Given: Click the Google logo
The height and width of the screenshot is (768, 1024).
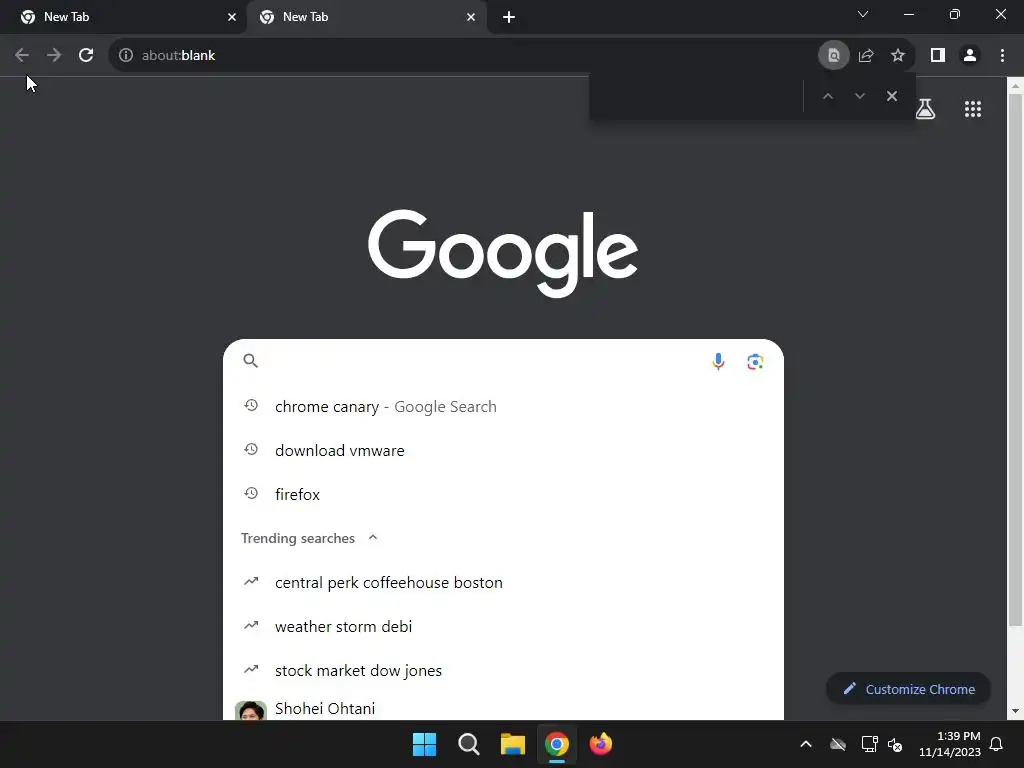Looking at the screenshot, I should tap(503, 251).
